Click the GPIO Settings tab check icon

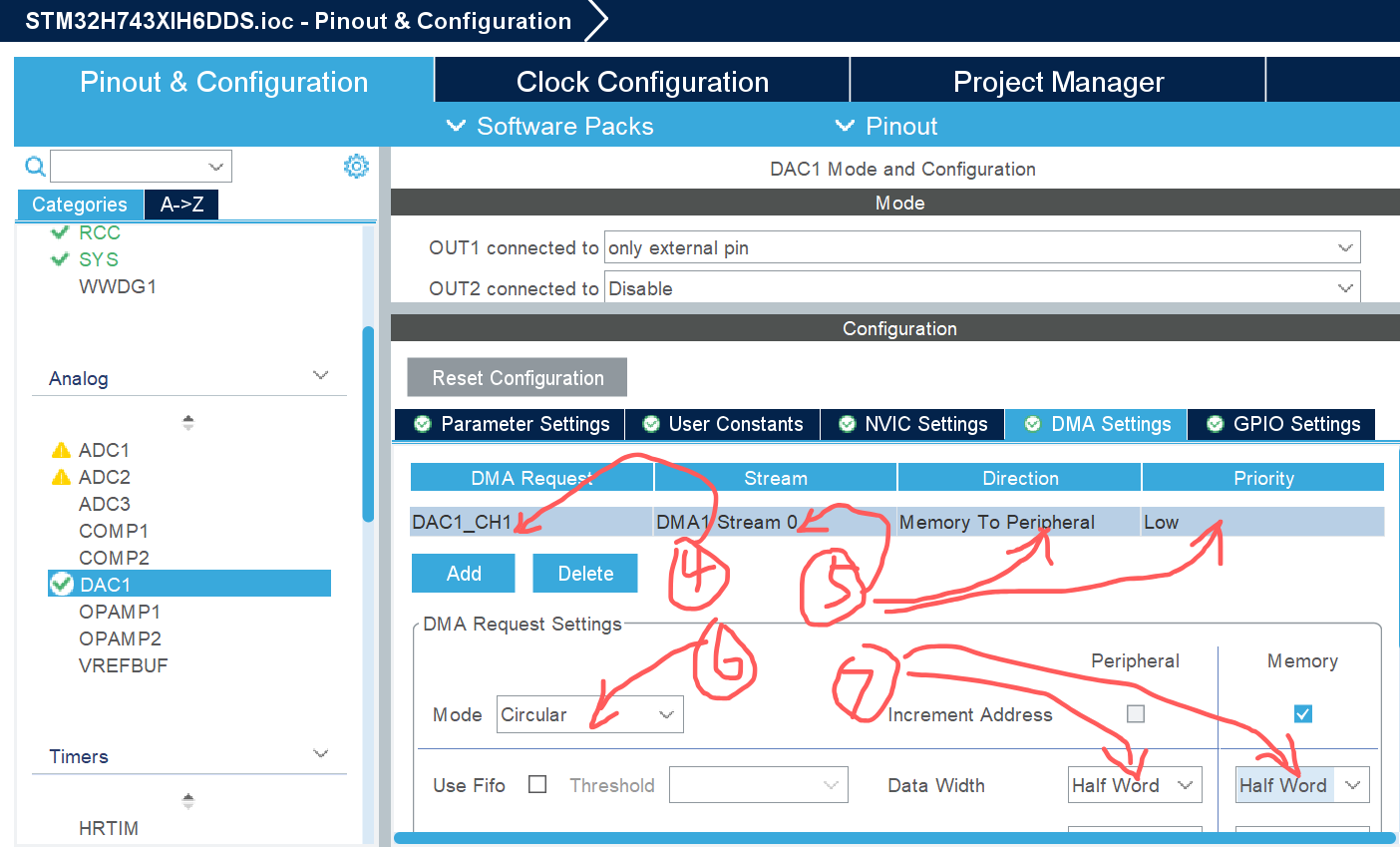point(1216,424)
